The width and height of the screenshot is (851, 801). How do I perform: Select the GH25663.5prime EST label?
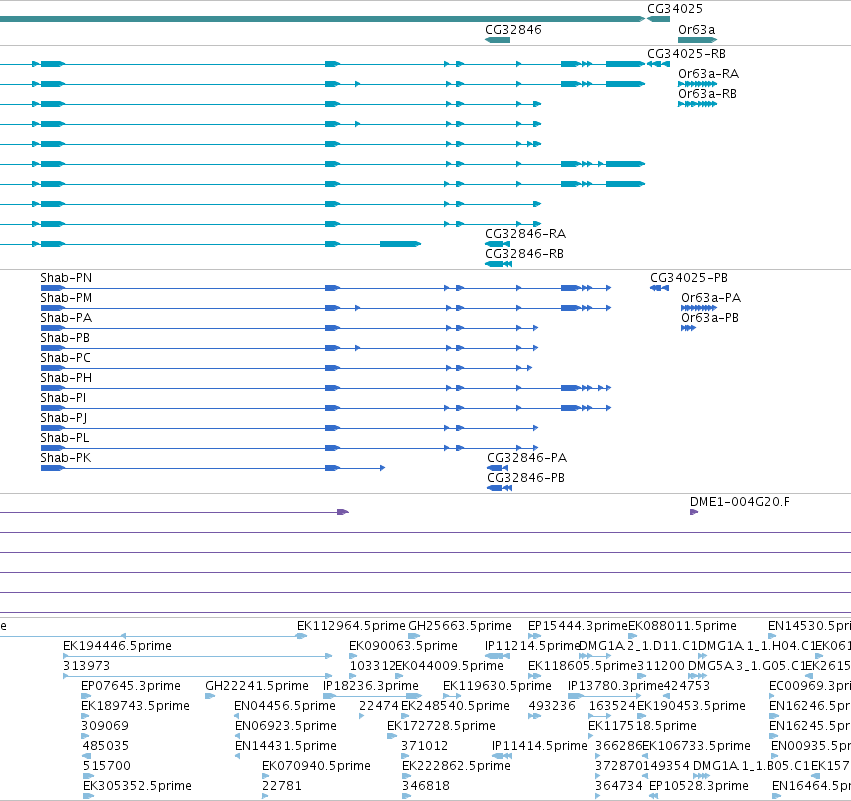pyautogui.click(x=460, y=626)
